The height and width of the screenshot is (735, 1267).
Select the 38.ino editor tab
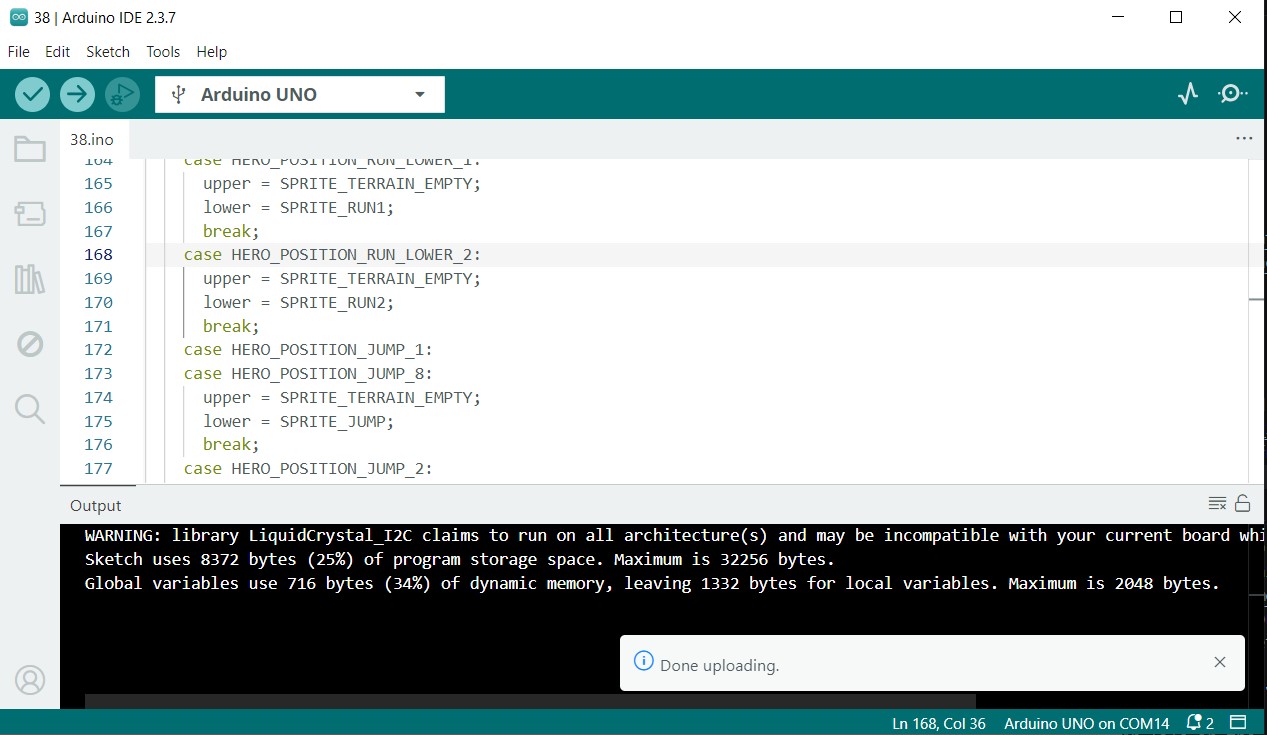tap(92, 139)
